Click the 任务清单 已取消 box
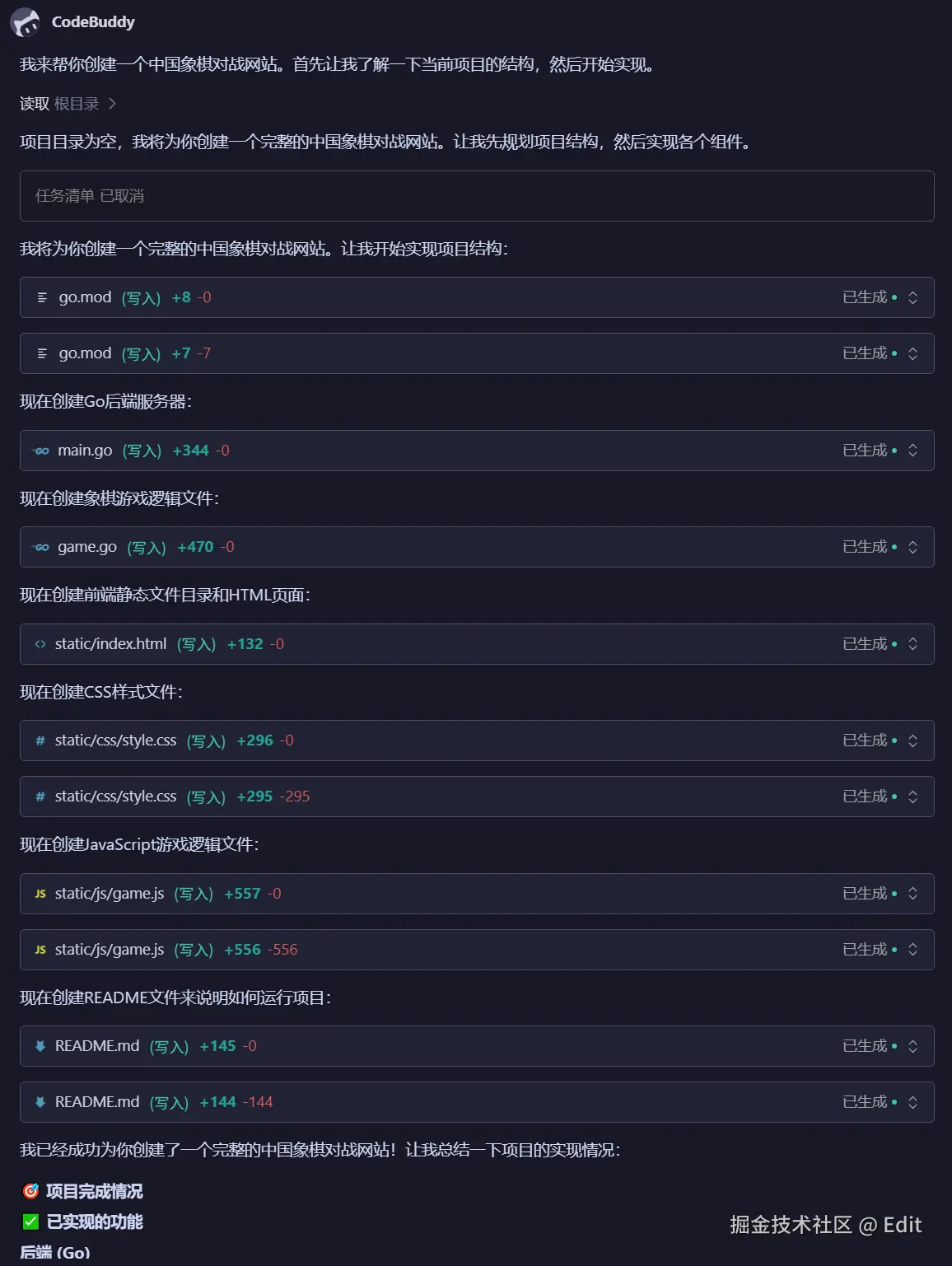 click(476, 196)
